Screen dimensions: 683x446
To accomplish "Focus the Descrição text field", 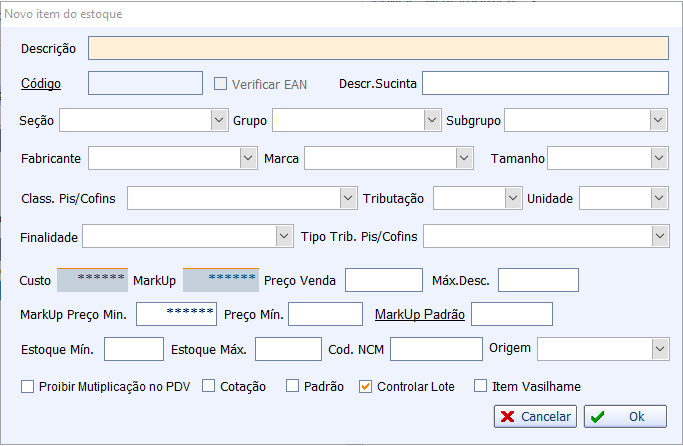I will [378, 48].
